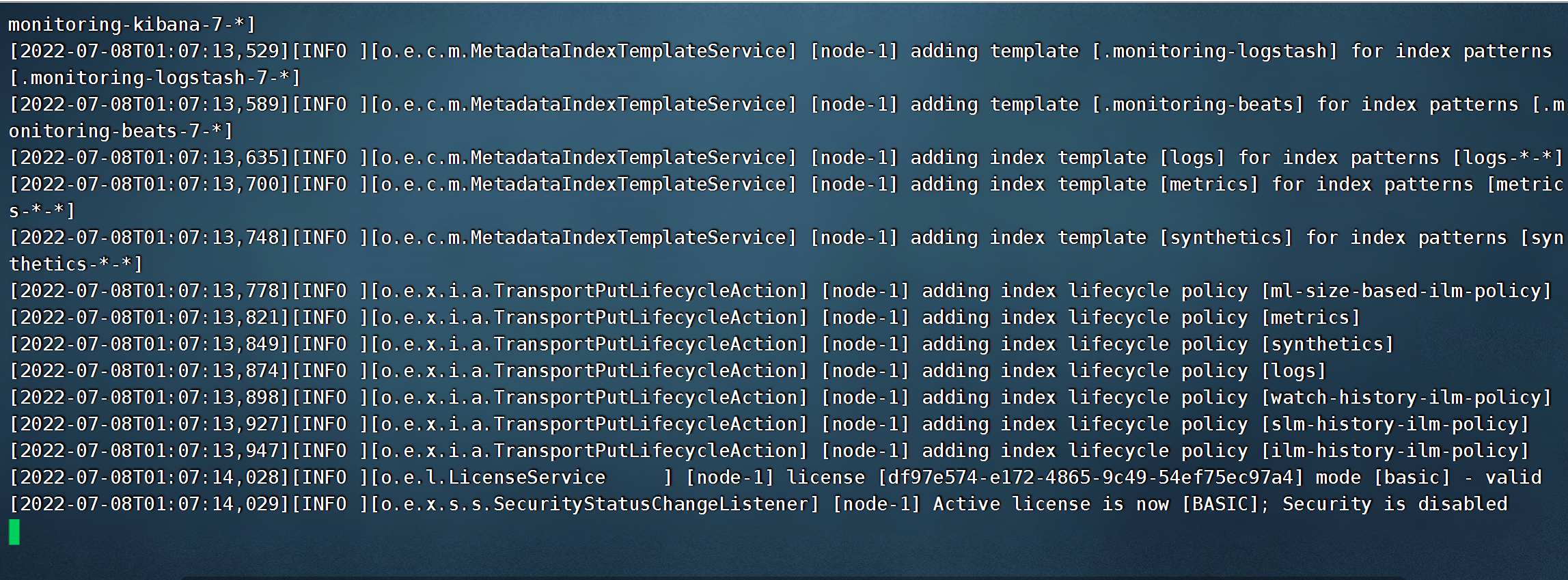
Task: Click the wrapped text 'thetics-*-*]'
Action: point(76,264)
